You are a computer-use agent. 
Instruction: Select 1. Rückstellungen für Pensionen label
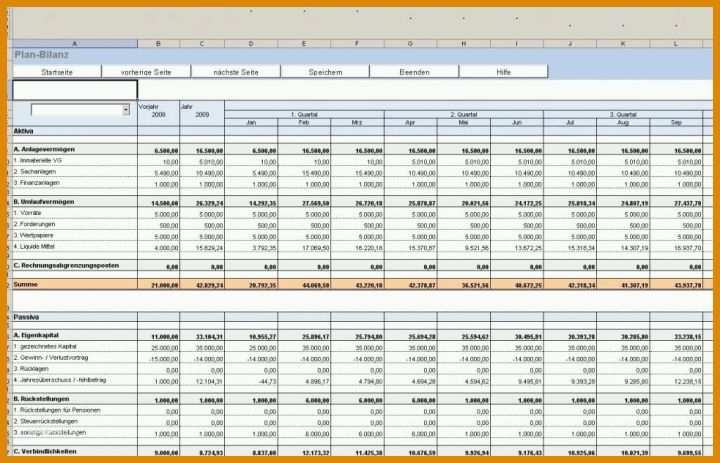[56, 410]
